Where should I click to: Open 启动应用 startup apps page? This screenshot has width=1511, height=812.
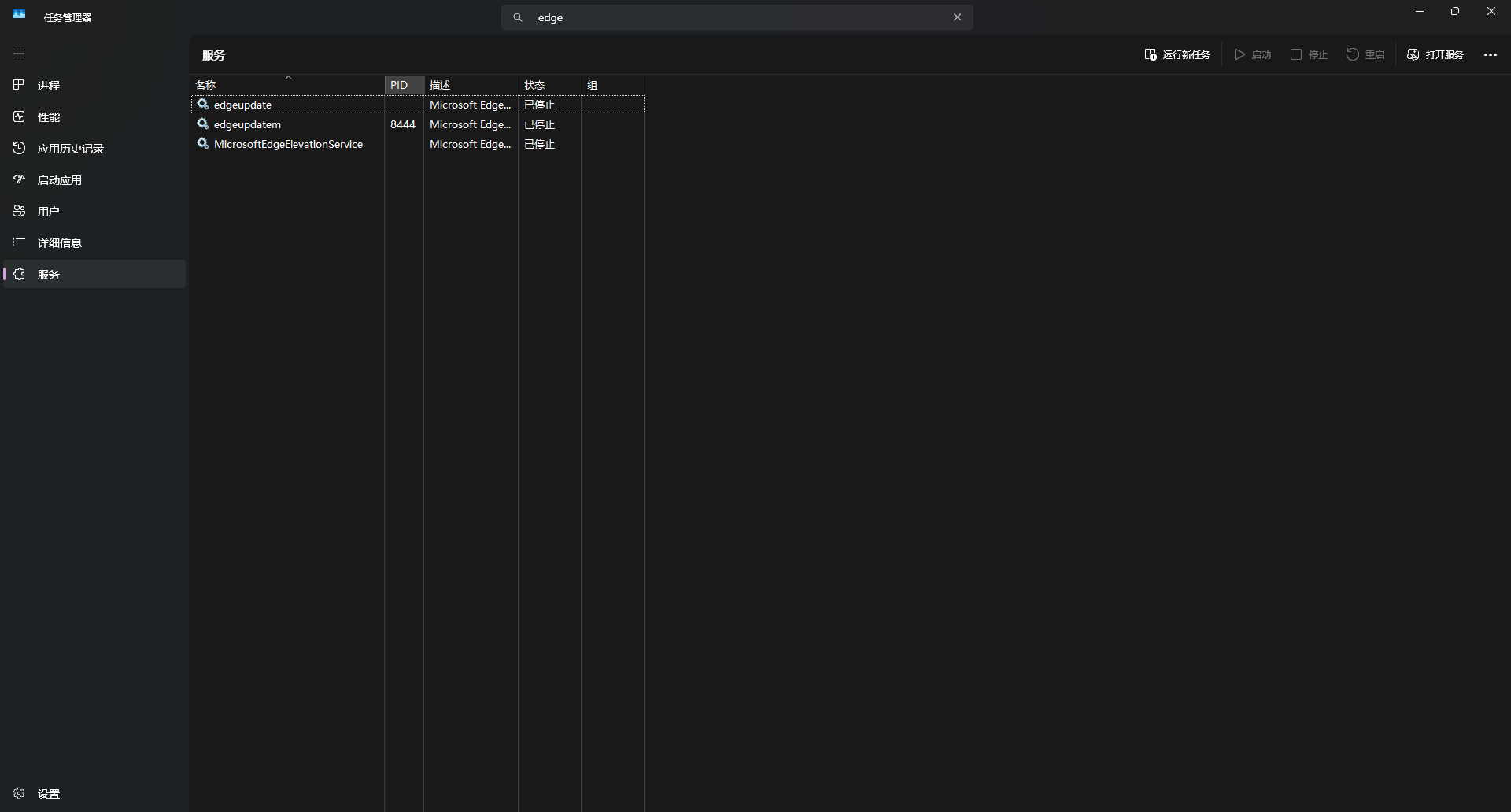pyautogui.click(x=94, y=179)
